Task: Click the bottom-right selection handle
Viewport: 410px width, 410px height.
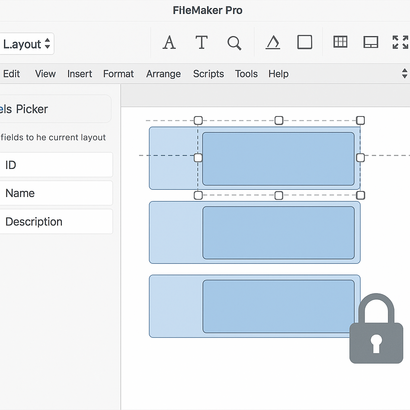Action: click(x=360, y=195)
